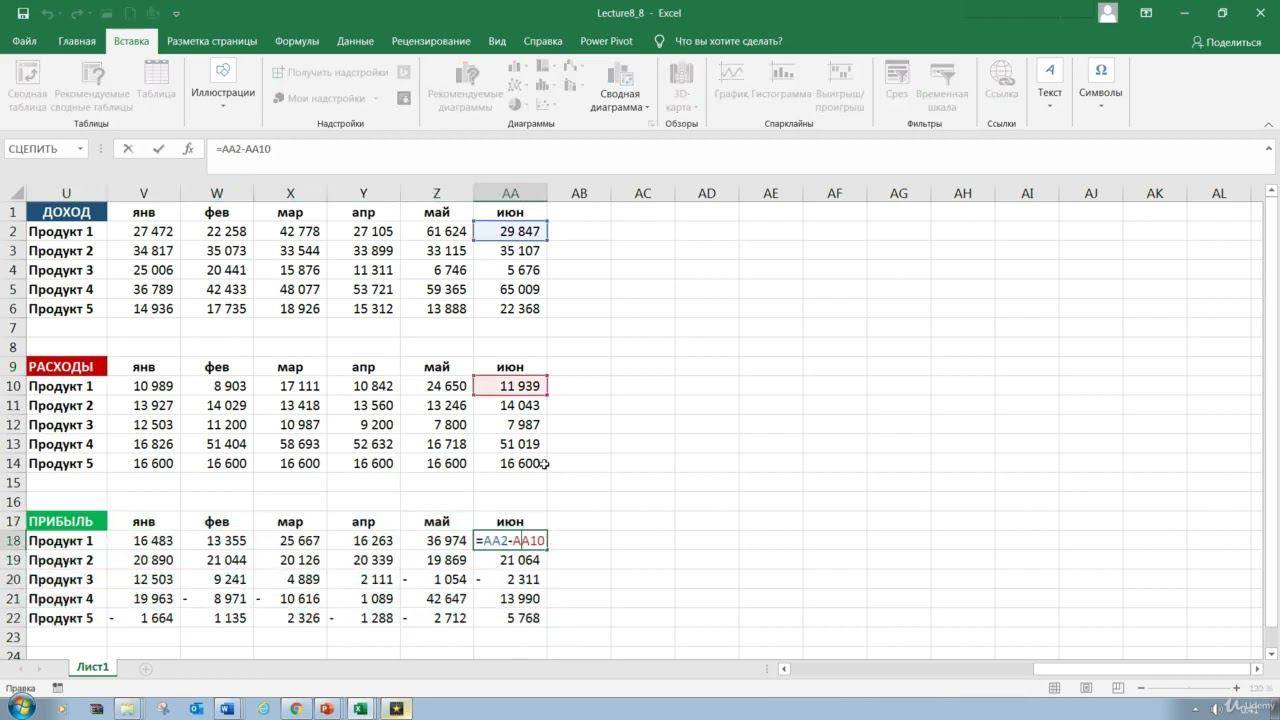Switch to Normal view in the status bar
Image resolution: width=1280 pixels, height=720 pixels.
[1054, 688]
